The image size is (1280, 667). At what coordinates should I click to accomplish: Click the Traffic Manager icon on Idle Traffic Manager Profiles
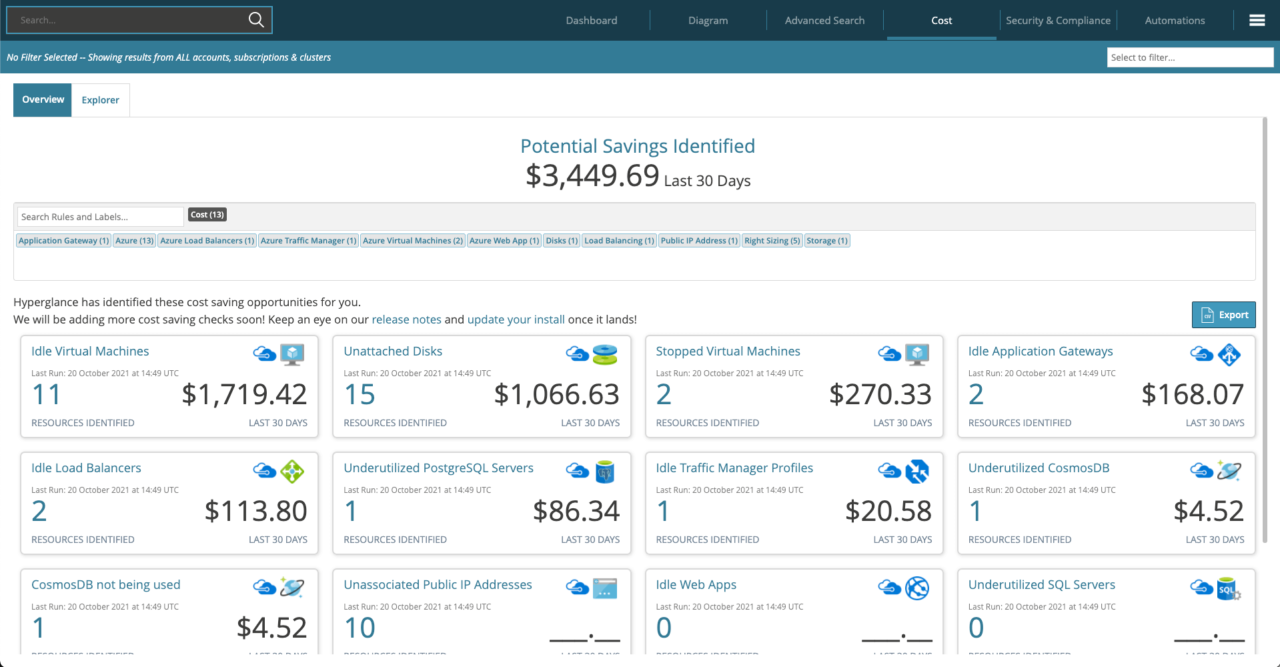click(918, 471)
